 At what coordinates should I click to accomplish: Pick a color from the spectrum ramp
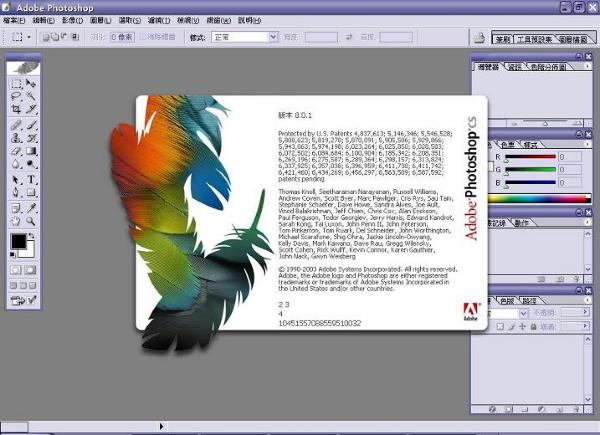pyautogui.click(x=539, y=198)
